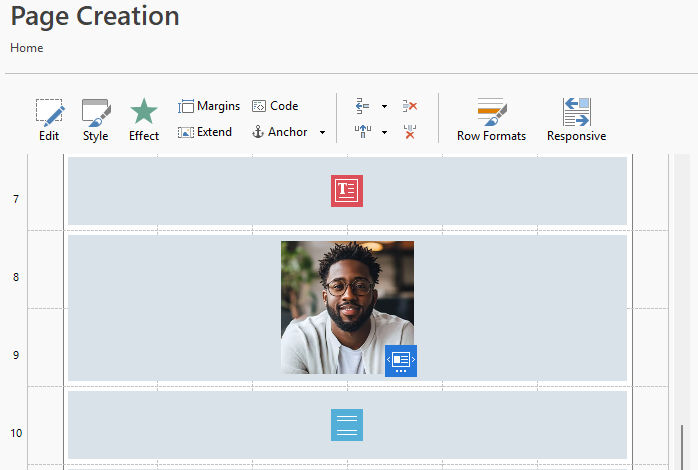698x470 pixels.
Task: Select the red text object in row 7
Action: pyautogui.click(x=347, y=191)
